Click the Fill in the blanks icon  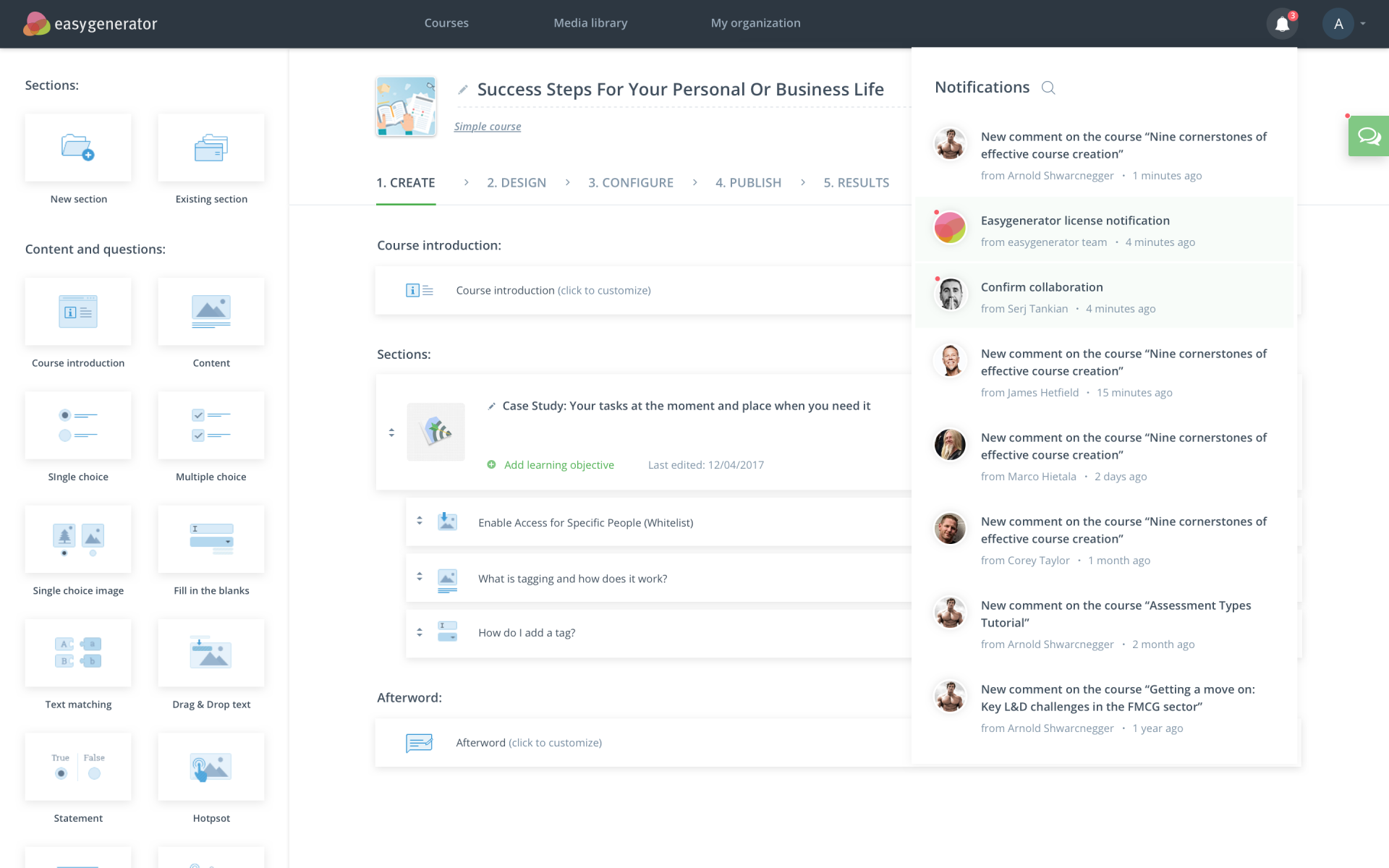211,540
